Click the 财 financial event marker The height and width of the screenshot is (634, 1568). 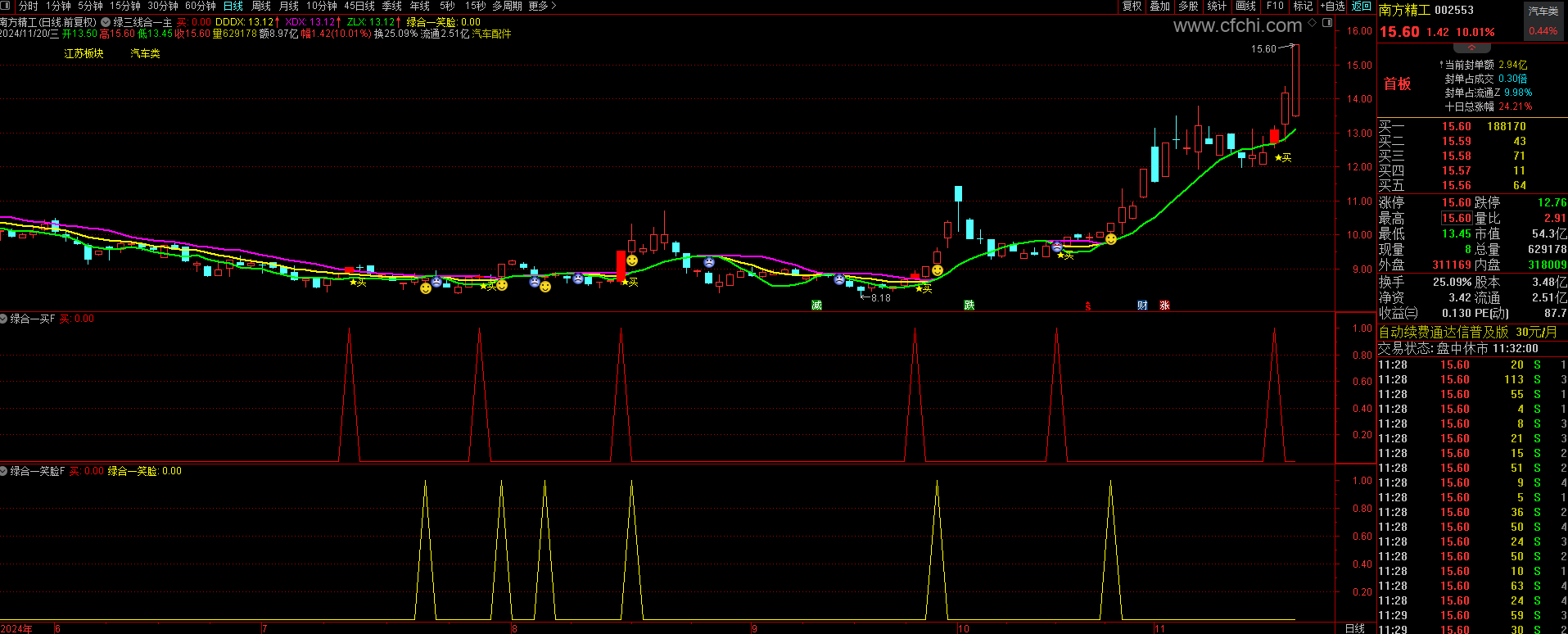(x=1142, y=306)
